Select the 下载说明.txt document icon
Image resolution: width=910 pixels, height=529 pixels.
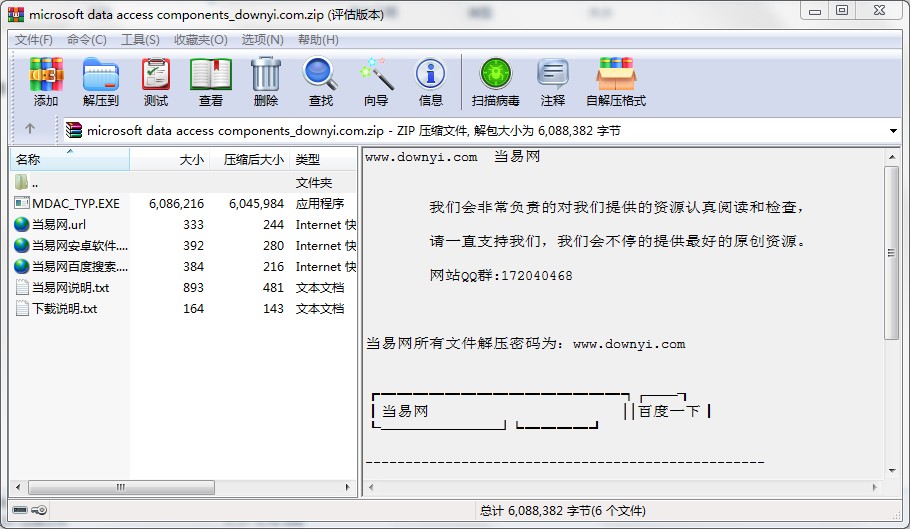22,308
